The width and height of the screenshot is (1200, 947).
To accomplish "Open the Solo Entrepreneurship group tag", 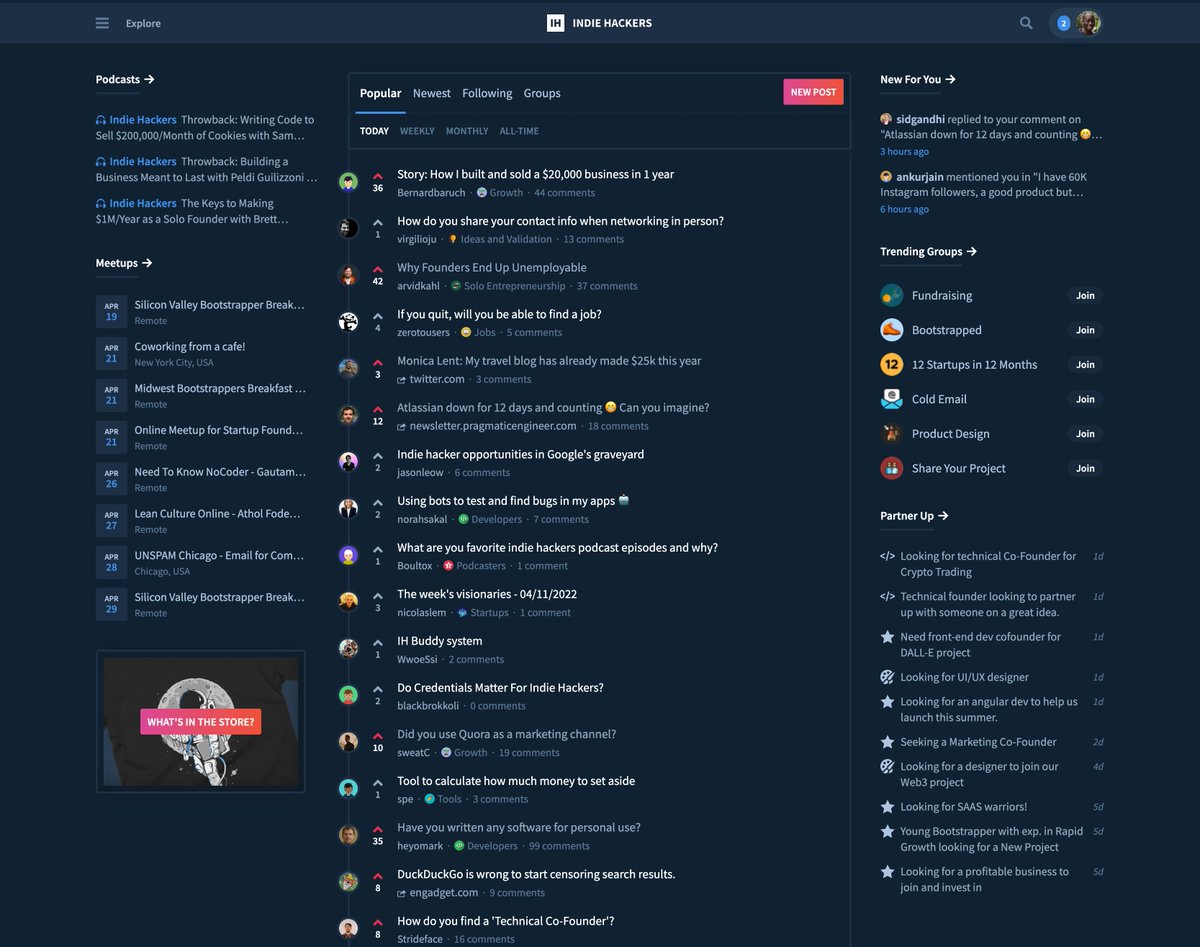I will point(514,286).
